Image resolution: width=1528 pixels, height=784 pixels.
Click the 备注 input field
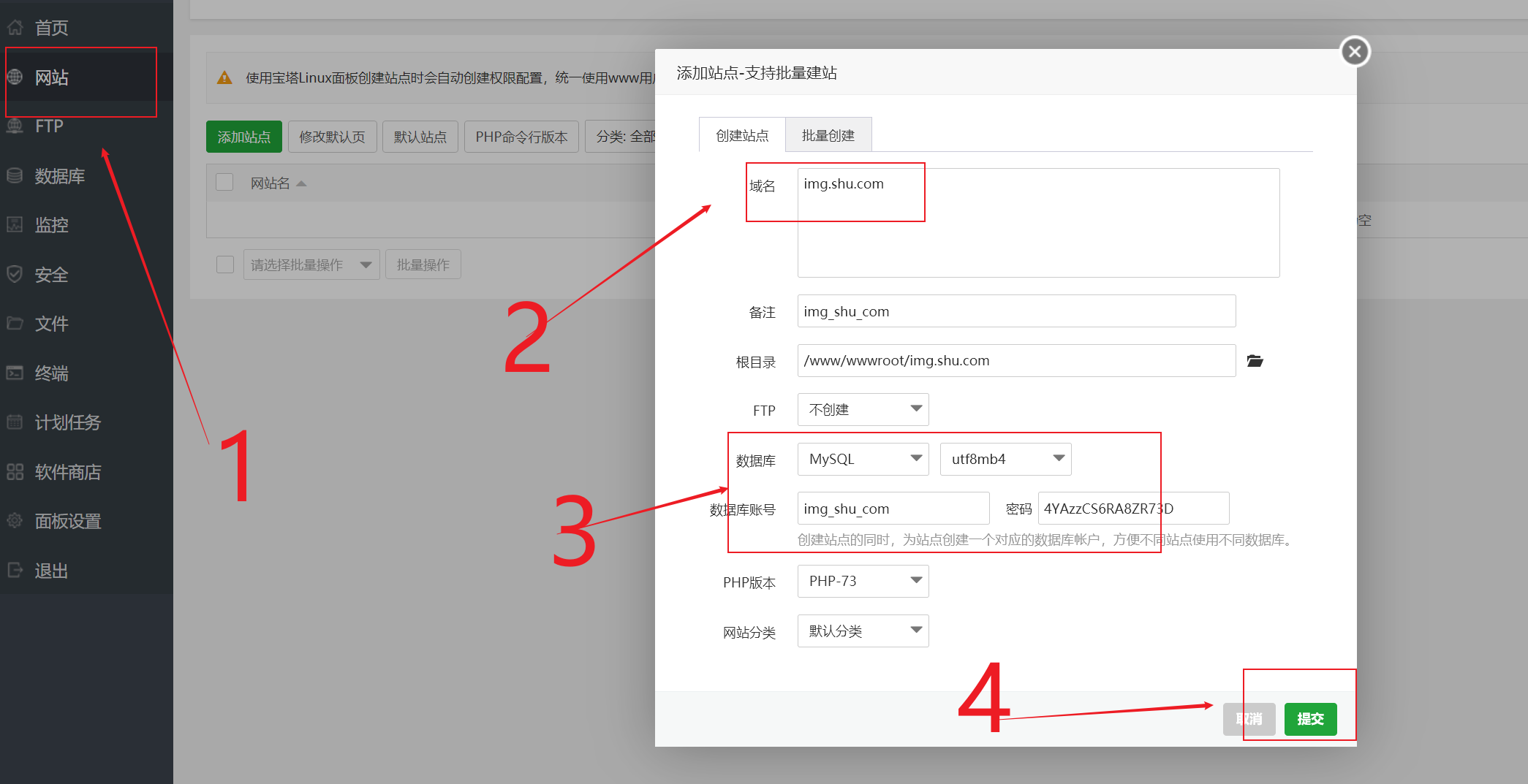click(1017, 311)
